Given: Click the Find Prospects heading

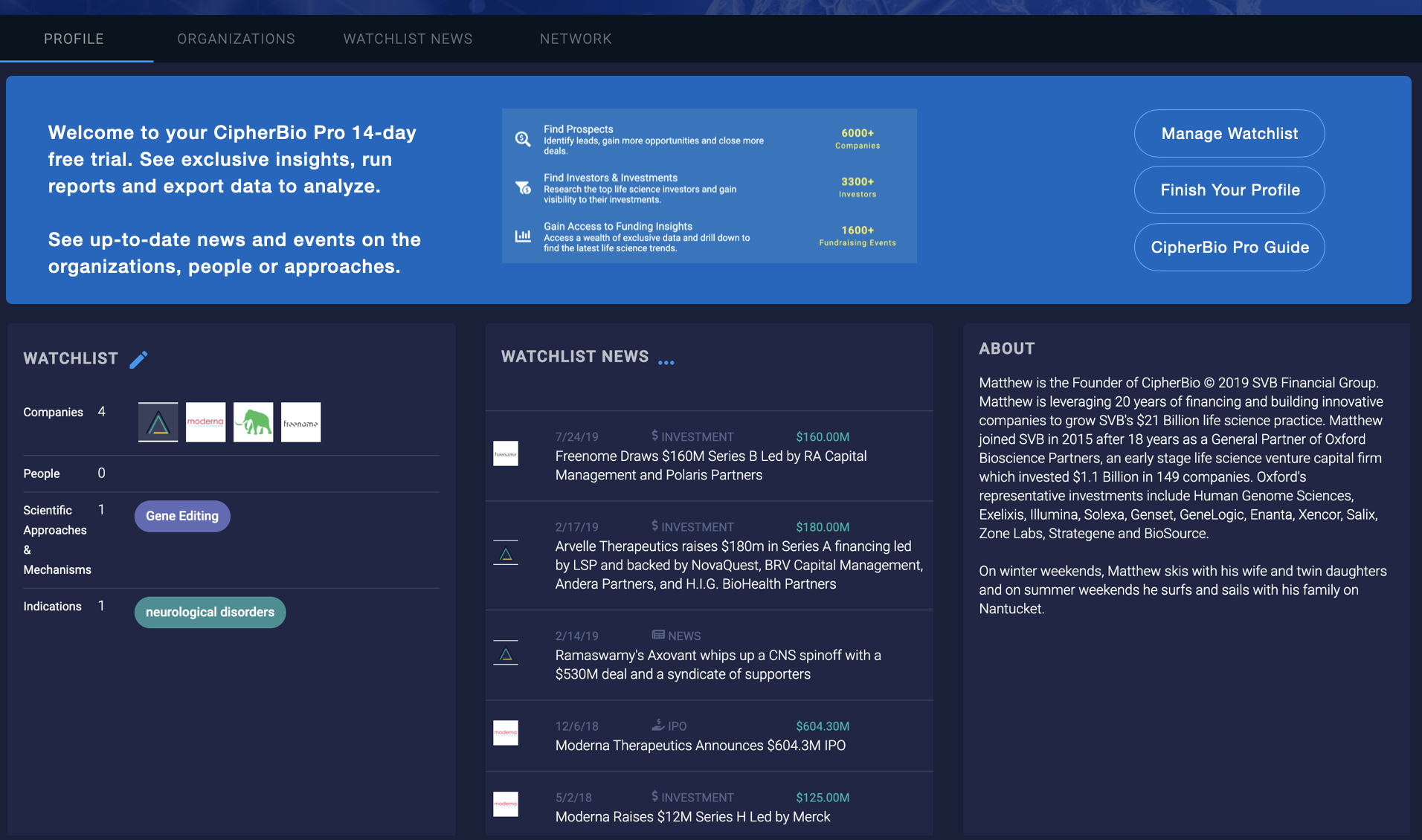Looking at the screenshot, I should [579, 129].
